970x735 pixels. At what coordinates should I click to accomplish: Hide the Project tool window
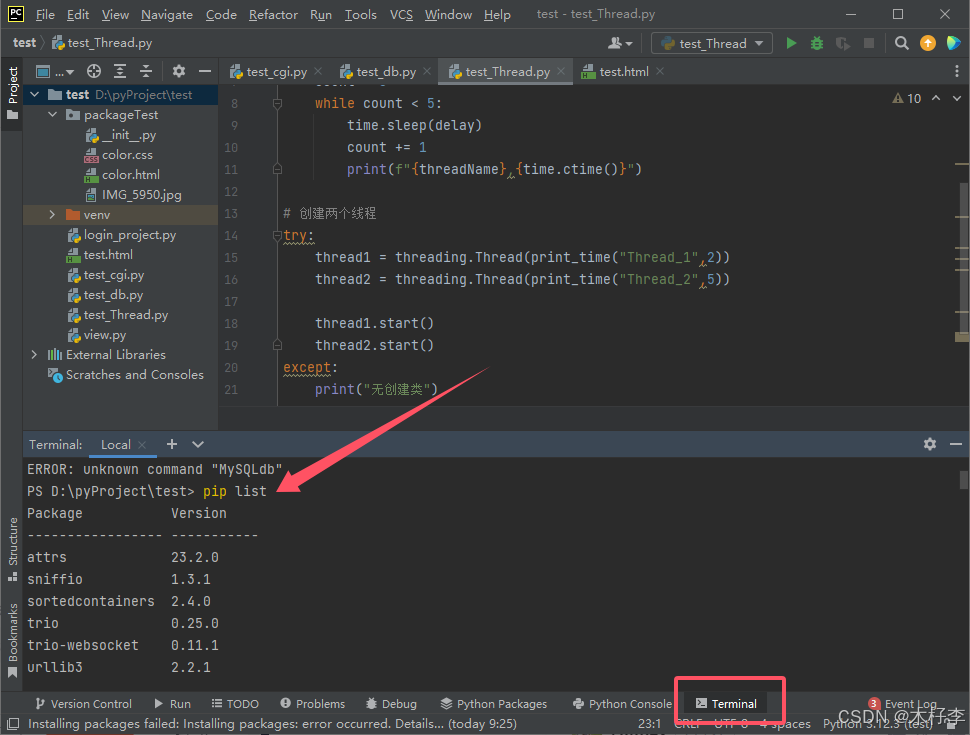205,72
